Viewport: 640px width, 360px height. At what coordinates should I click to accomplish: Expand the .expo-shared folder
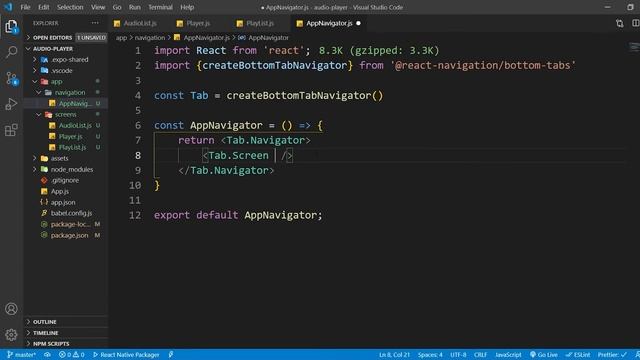65,60
